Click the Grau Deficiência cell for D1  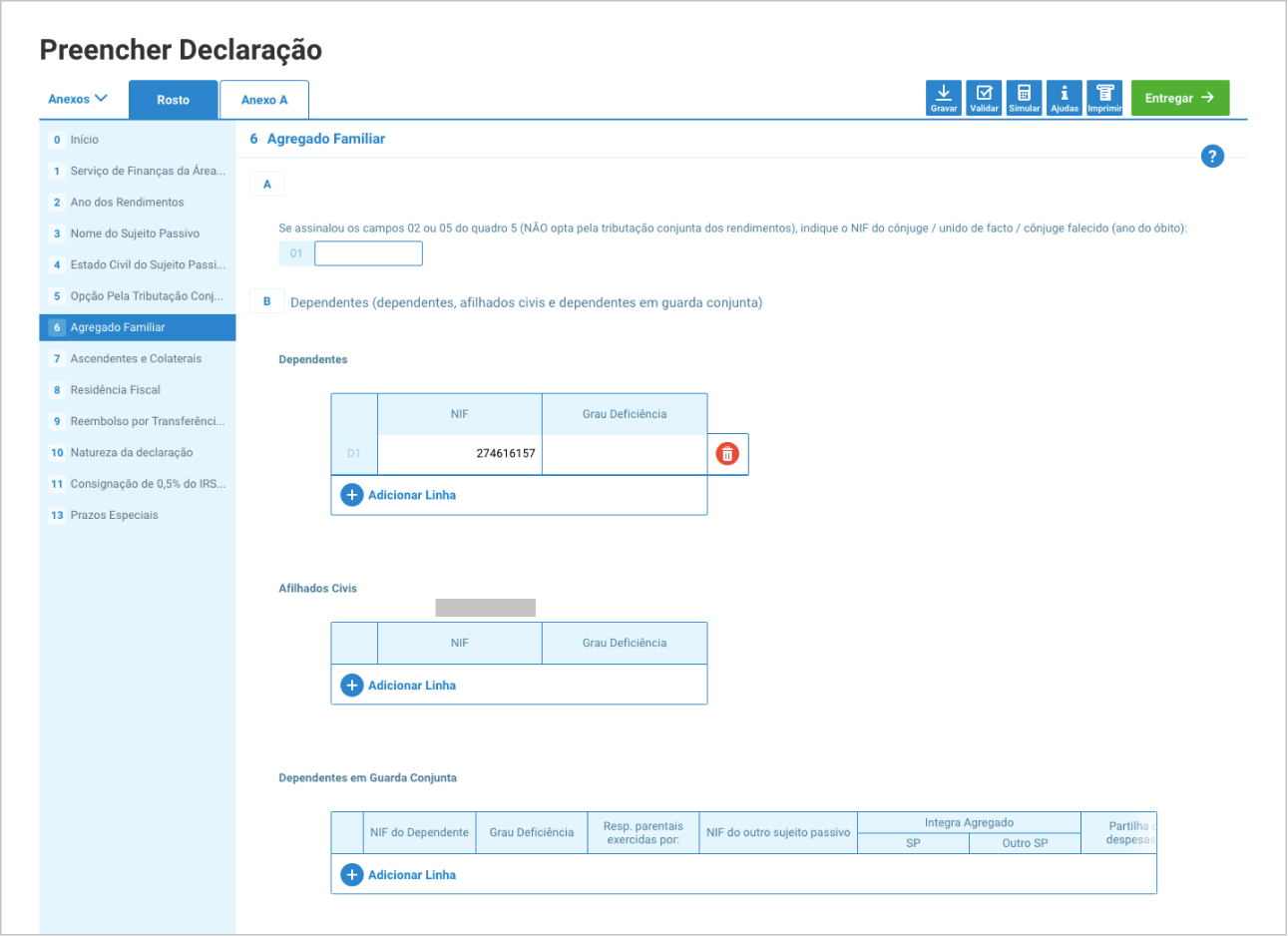click(625, 454)
